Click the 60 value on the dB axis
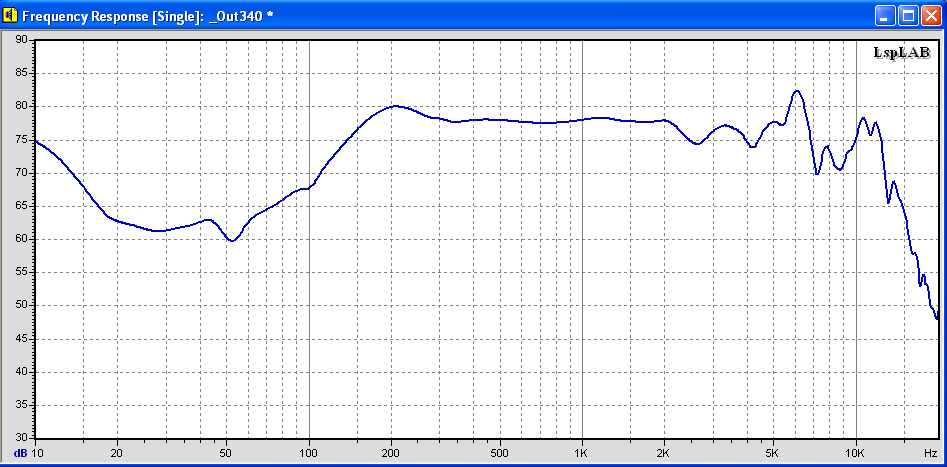947x467 pixels. click(x=21, y=239)
